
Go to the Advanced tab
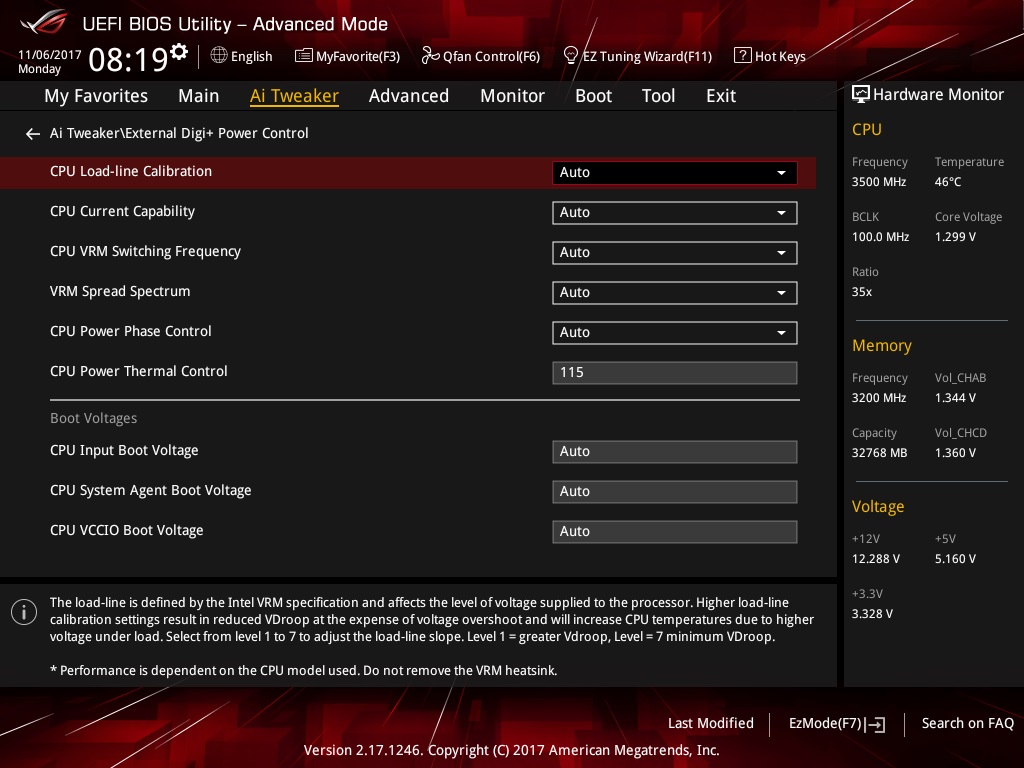(x=409, y=96)
